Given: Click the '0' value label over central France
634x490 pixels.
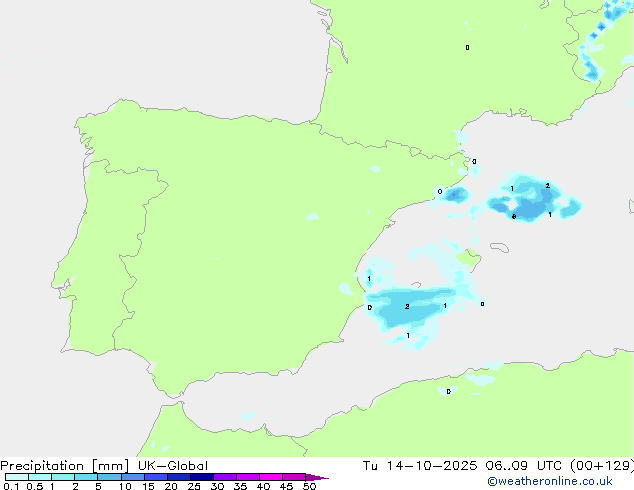Looking at the screenshot, I should pos(467,48).
